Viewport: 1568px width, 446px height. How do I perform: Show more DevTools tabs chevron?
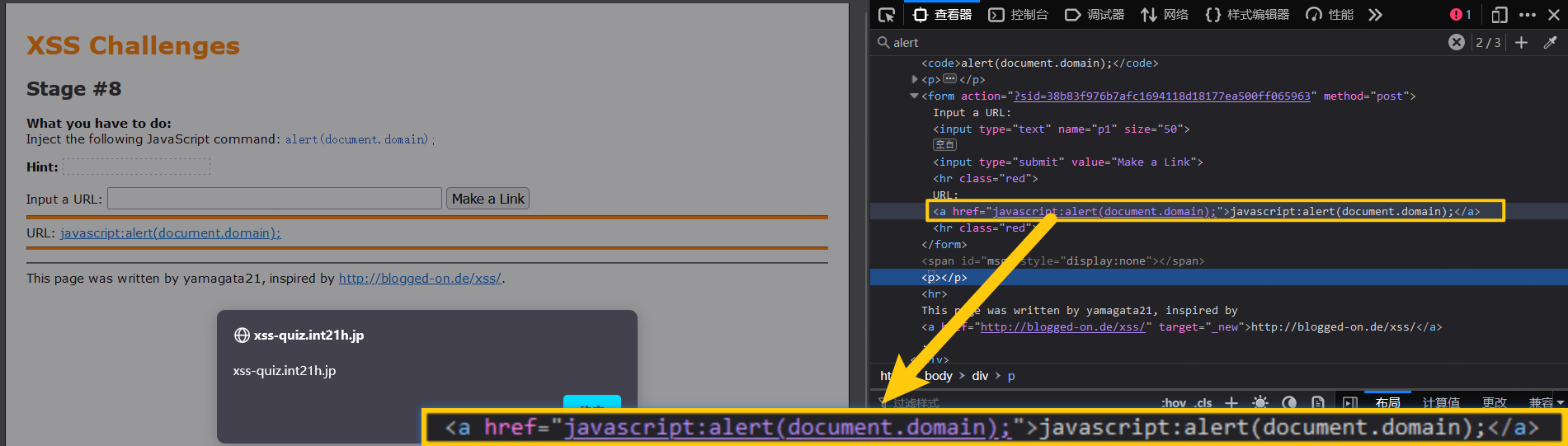tap(1375, 15)
